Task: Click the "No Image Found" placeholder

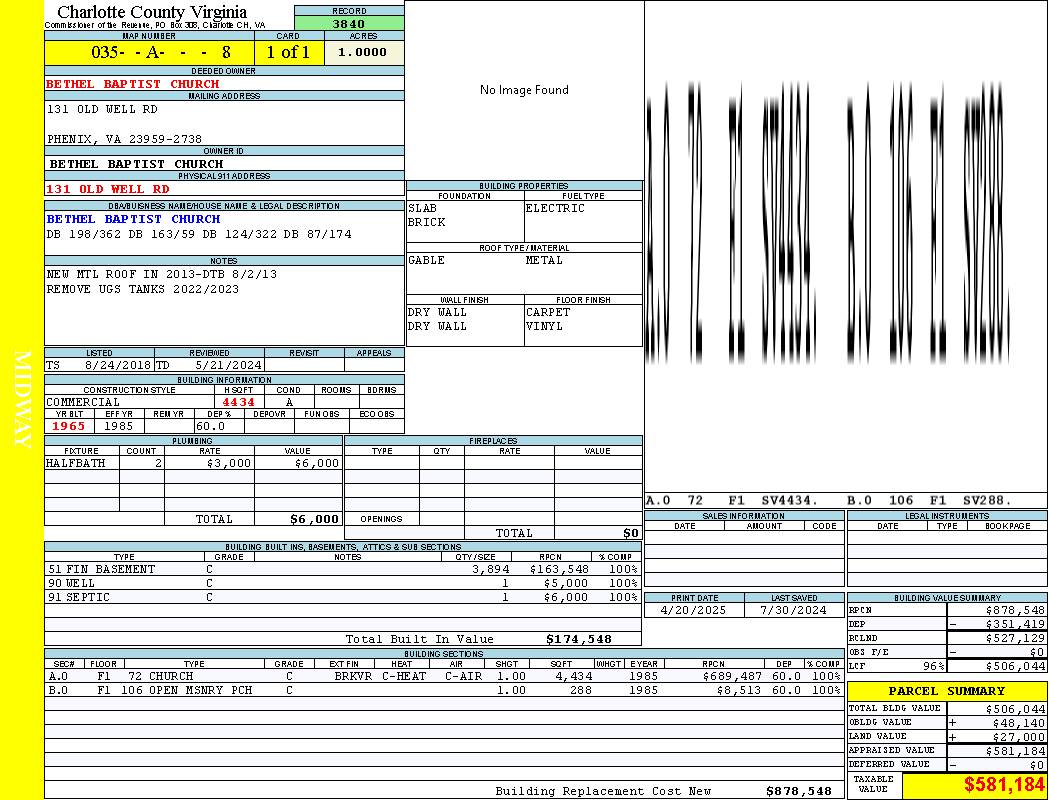Action: (x=524, y=90)
